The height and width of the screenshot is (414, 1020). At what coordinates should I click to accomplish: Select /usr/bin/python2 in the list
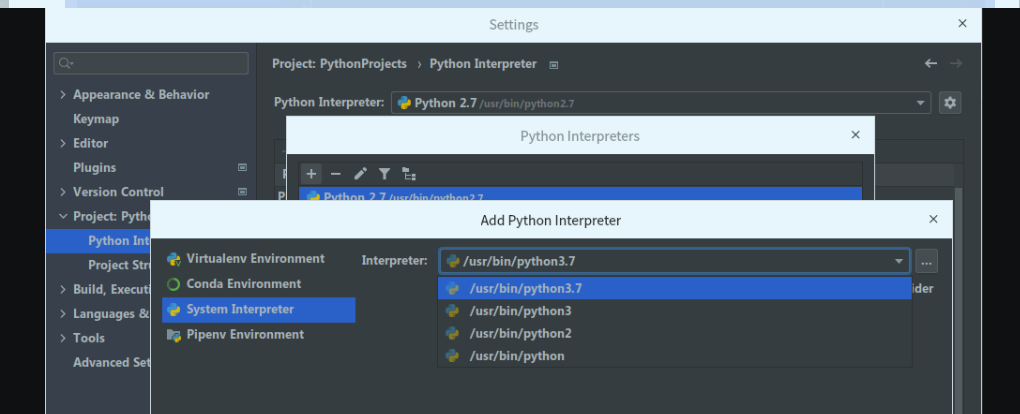click(519, 333)
